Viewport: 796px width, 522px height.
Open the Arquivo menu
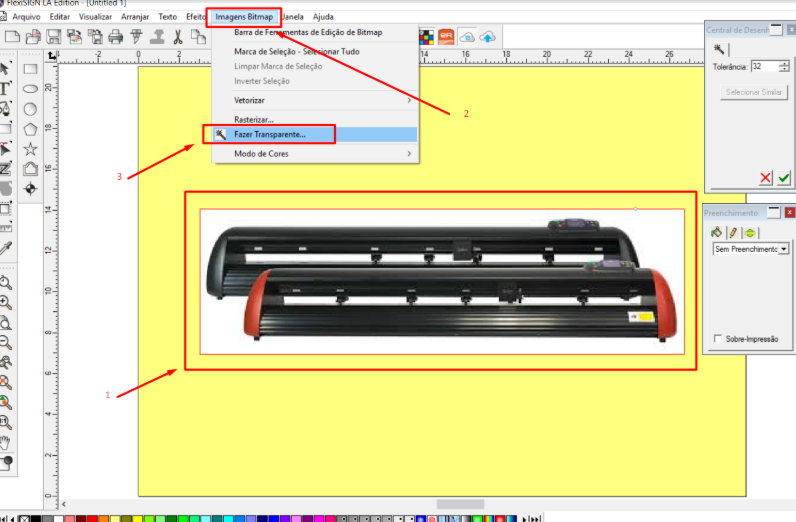[x=26, y=17]
